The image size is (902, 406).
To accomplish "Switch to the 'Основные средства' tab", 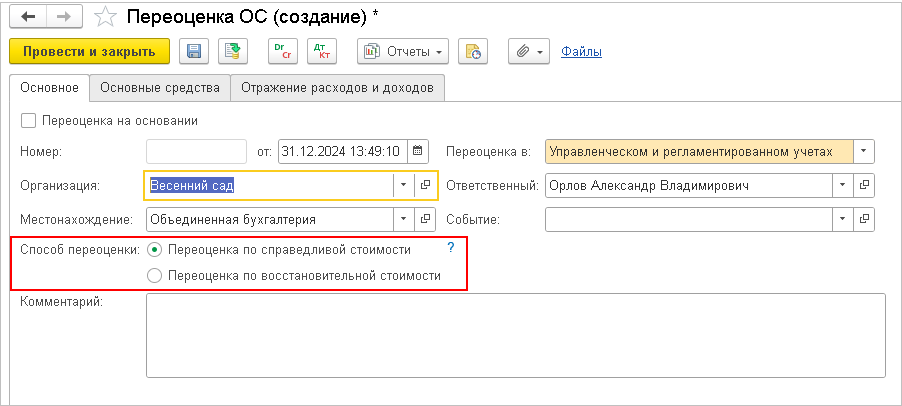I will coord(160,88).
